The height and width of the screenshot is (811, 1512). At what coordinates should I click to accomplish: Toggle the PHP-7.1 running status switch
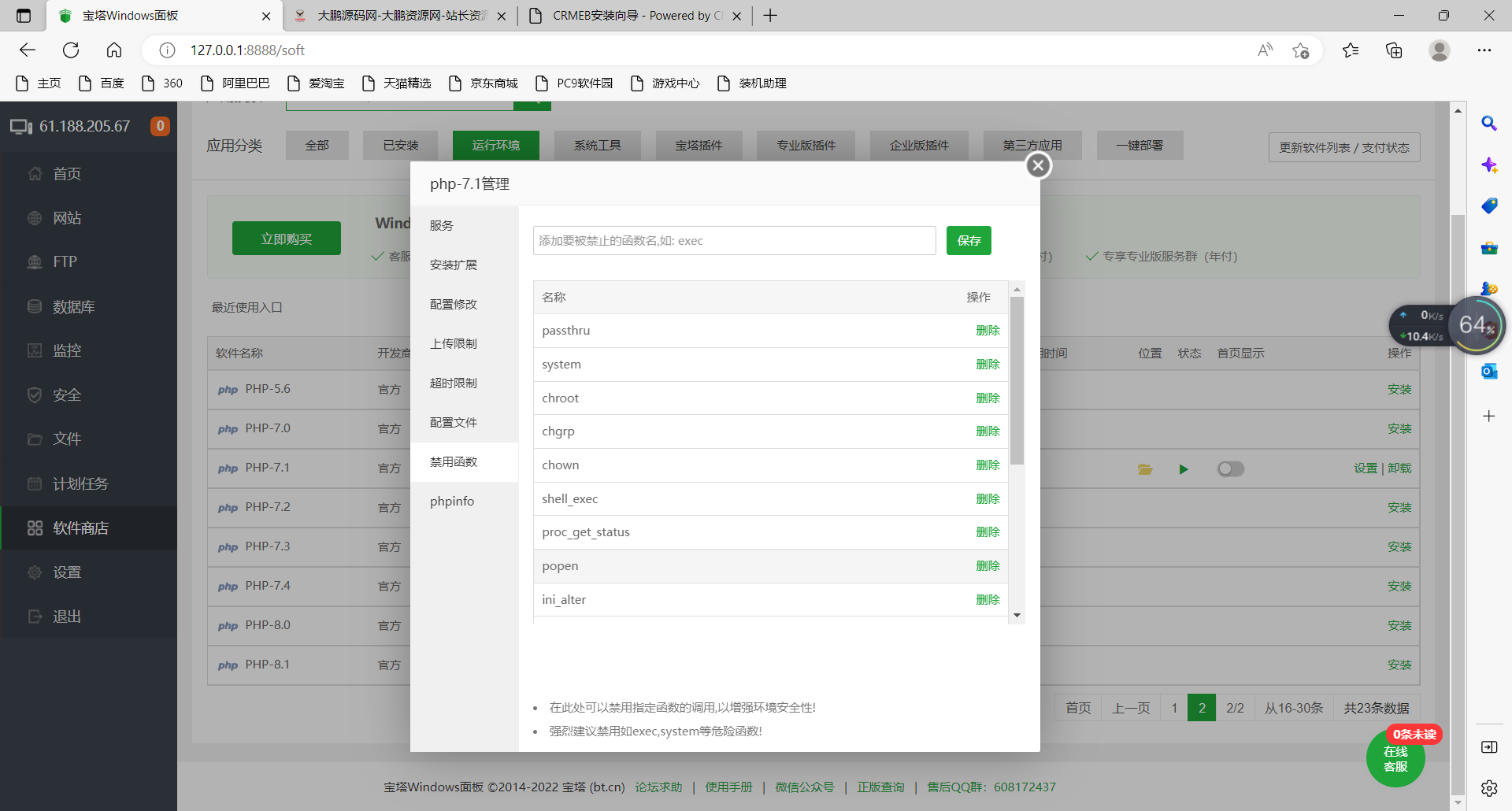point(1231,468)
